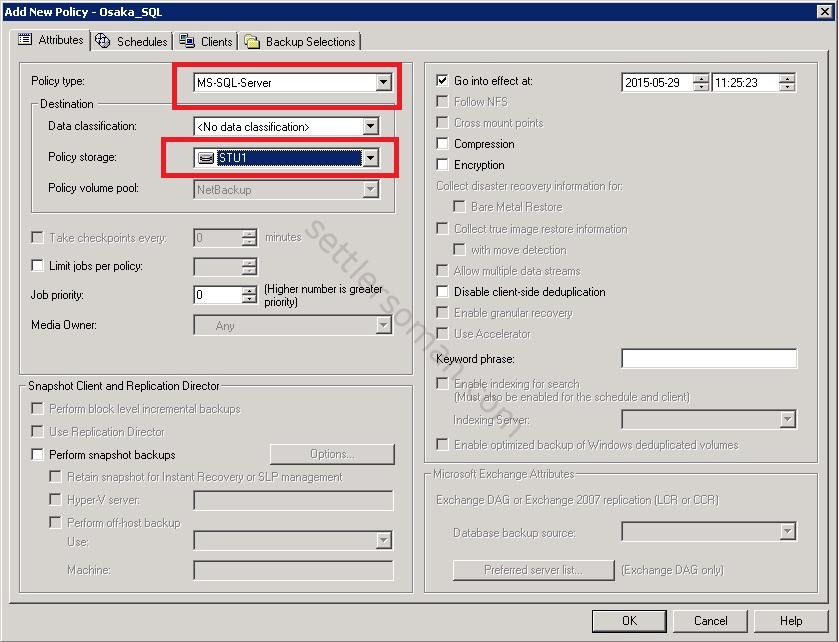Expand the Data classification dropdown
This screenshot has height=642, width=839.
(370, 127)
